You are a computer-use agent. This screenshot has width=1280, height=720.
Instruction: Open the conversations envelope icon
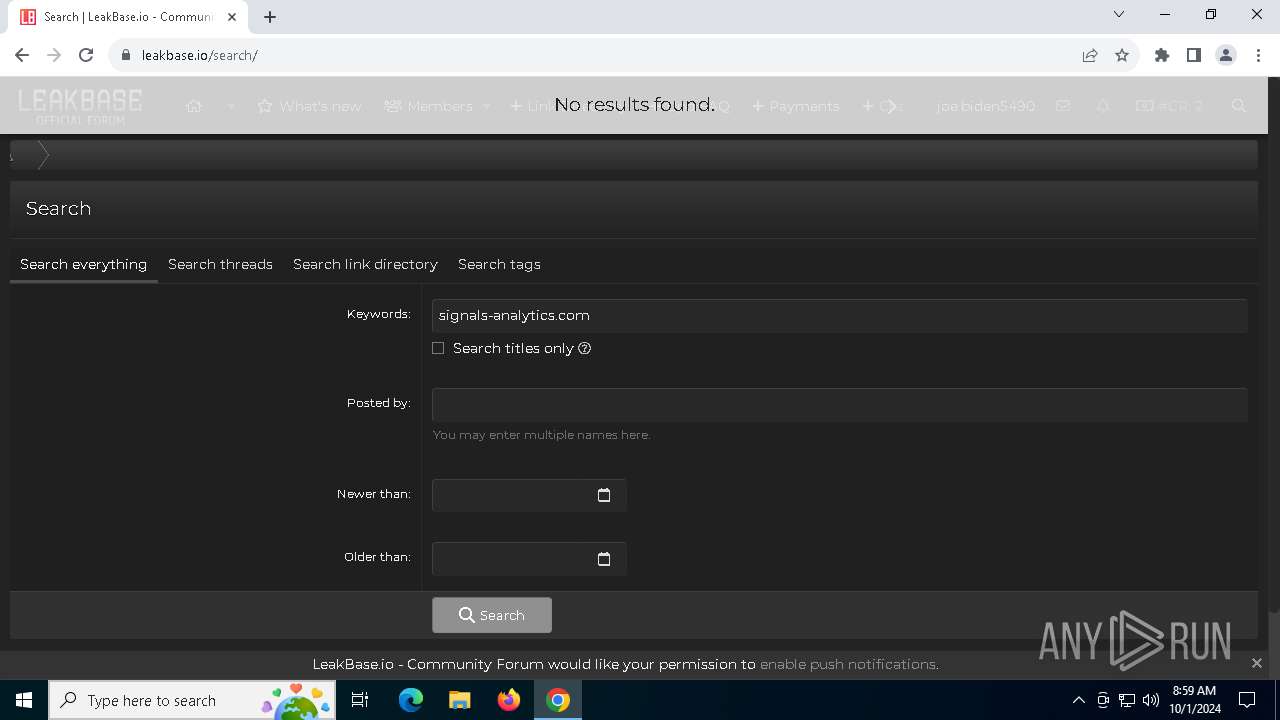pyautogui.click(x=1063, y=106)
